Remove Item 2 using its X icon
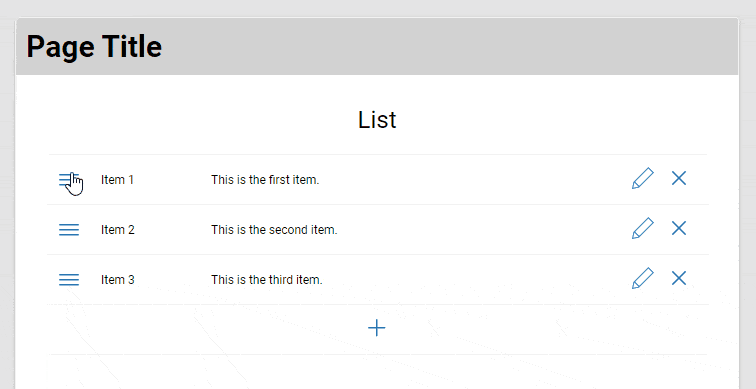The height and width of the screenshot is (389, 756). 679,228
